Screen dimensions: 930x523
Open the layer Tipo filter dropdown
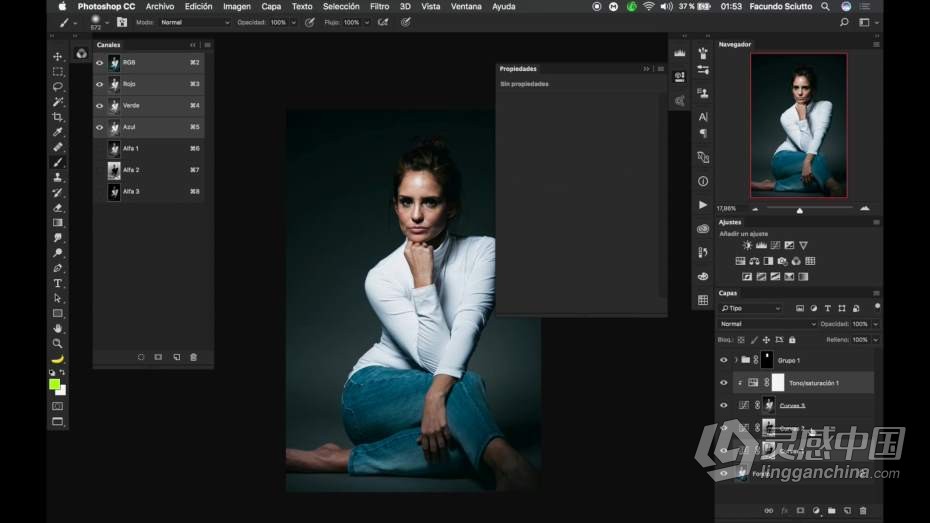point(751,308)
